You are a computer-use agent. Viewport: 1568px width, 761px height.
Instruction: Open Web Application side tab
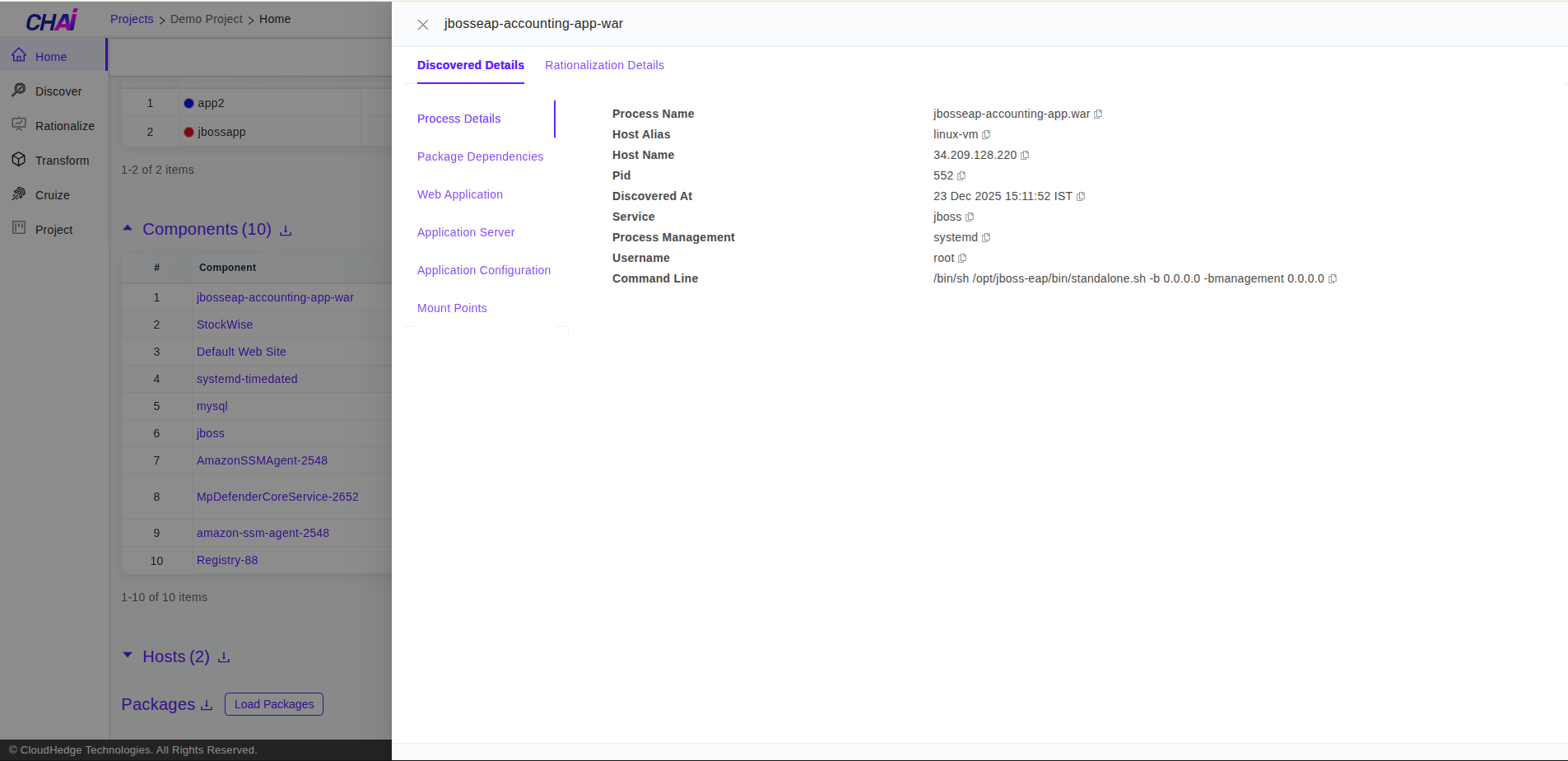coord(459,194)
